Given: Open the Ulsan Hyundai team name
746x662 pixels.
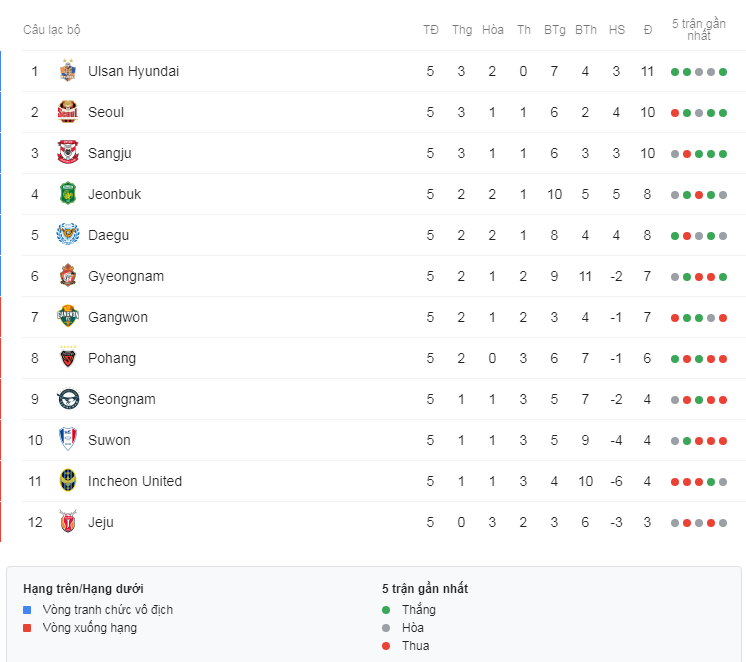Looking at the screenshot, I should click(x=133, y=71).
